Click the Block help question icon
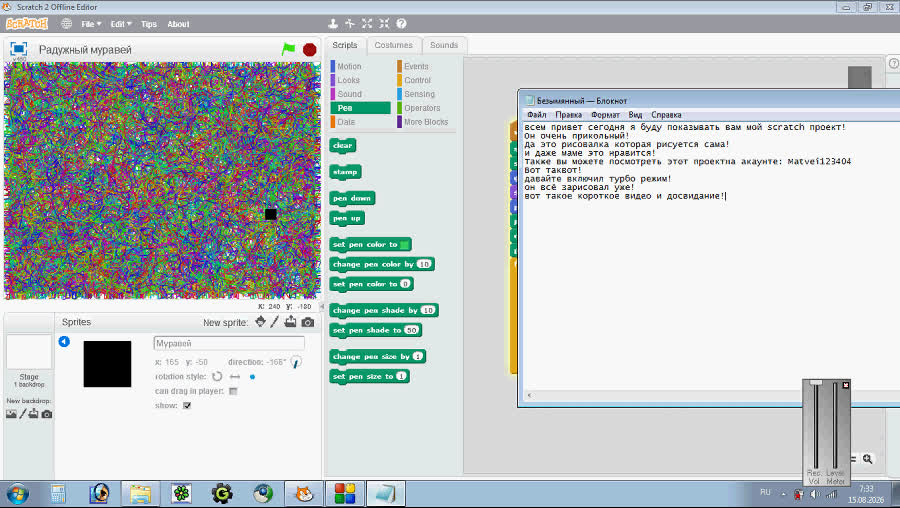 [401, 24]
